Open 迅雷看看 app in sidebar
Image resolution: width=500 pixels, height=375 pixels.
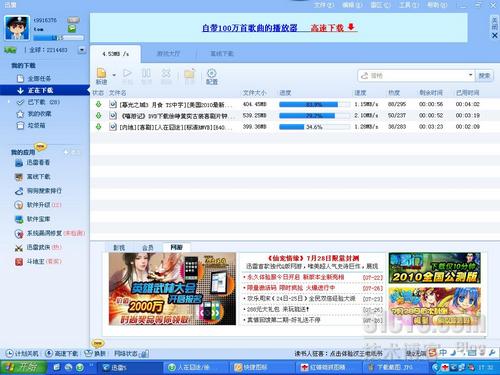click(x=32, y=163)
